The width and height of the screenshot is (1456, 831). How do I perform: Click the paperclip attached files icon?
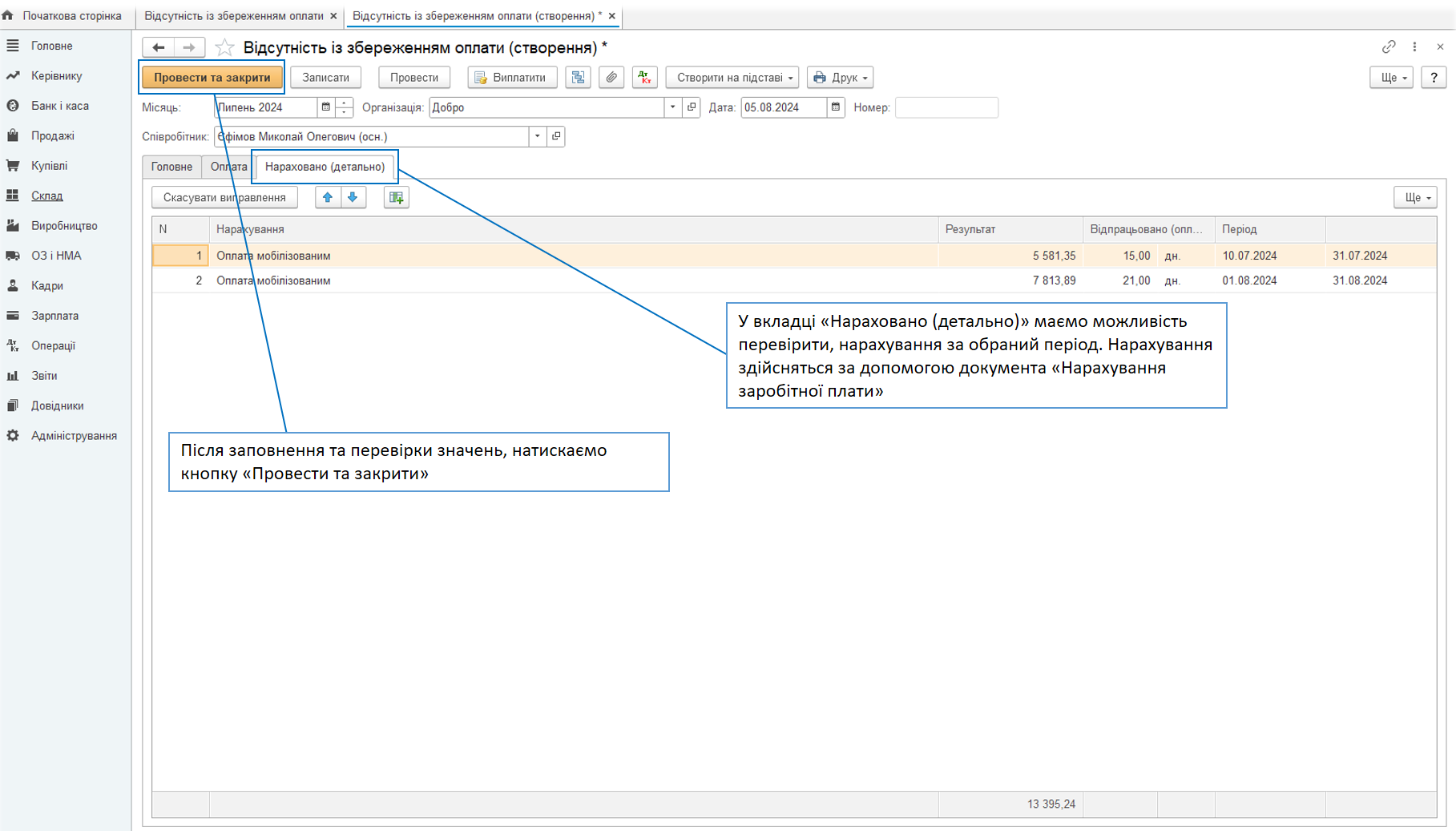tap(611, 78)
